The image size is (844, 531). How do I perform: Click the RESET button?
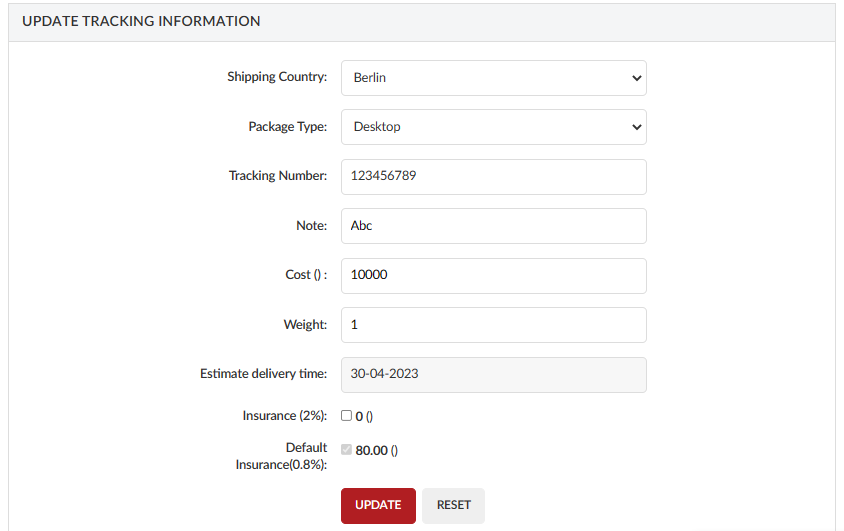453,506
